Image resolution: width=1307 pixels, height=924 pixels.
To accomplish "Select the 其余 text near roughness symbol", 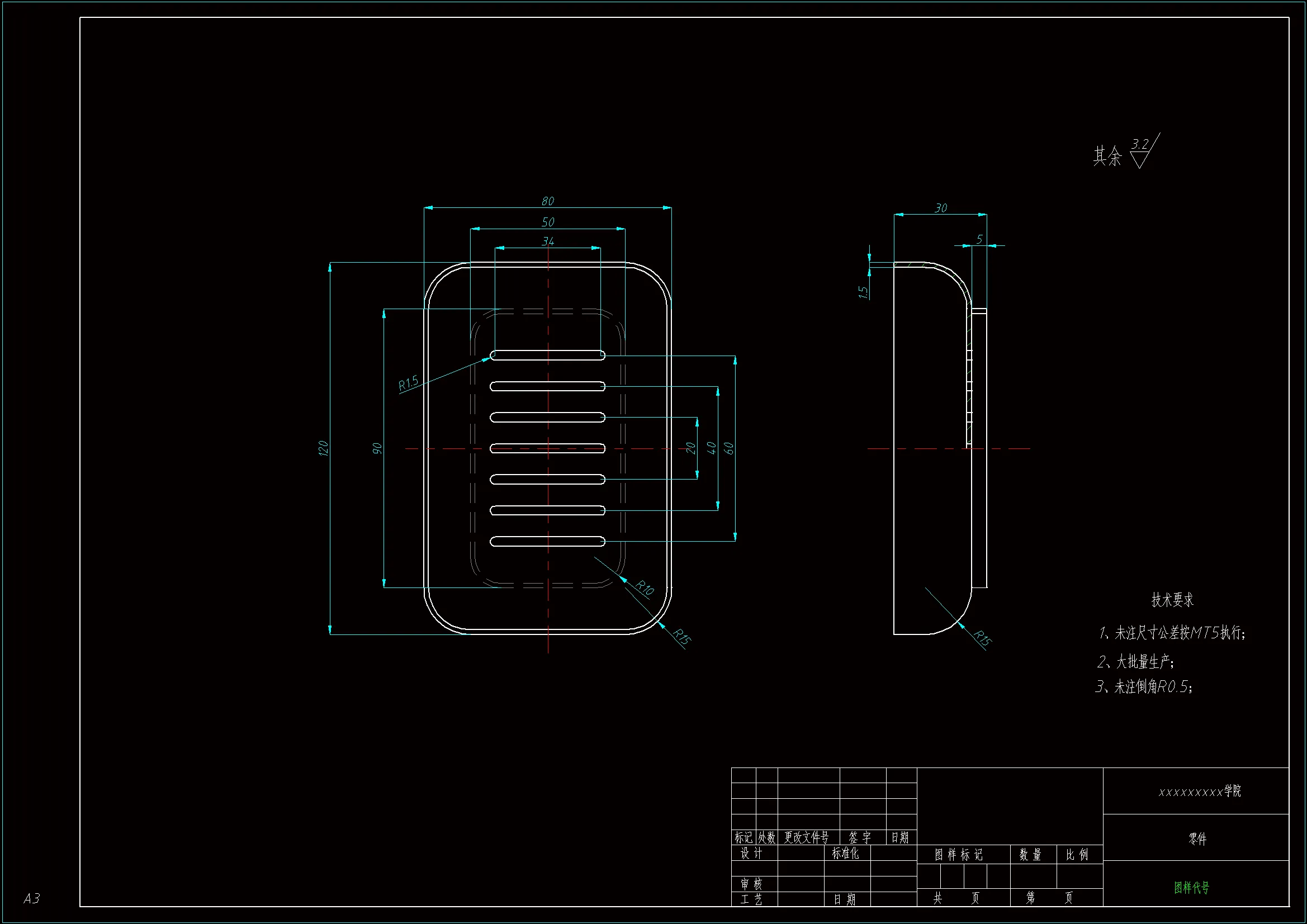I will pos(1107,156).
